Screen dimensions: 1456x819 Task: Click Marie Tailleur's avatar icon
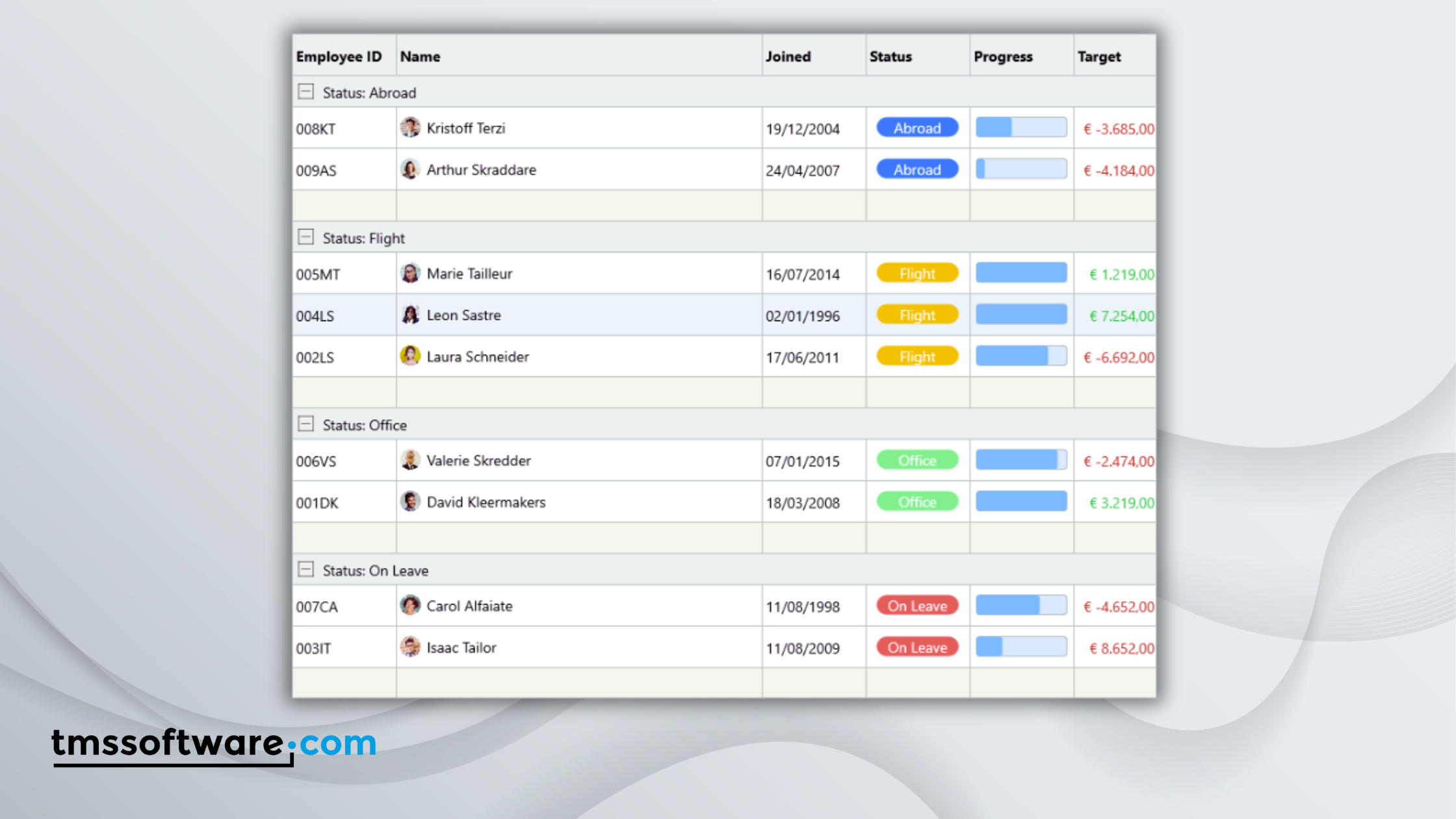[409, 273]
